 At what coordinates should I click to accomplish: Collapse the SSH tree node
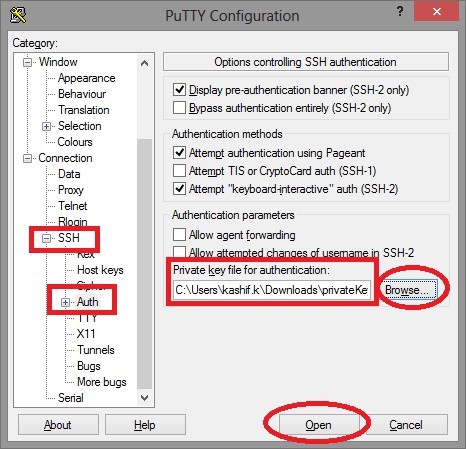[46, 238]
